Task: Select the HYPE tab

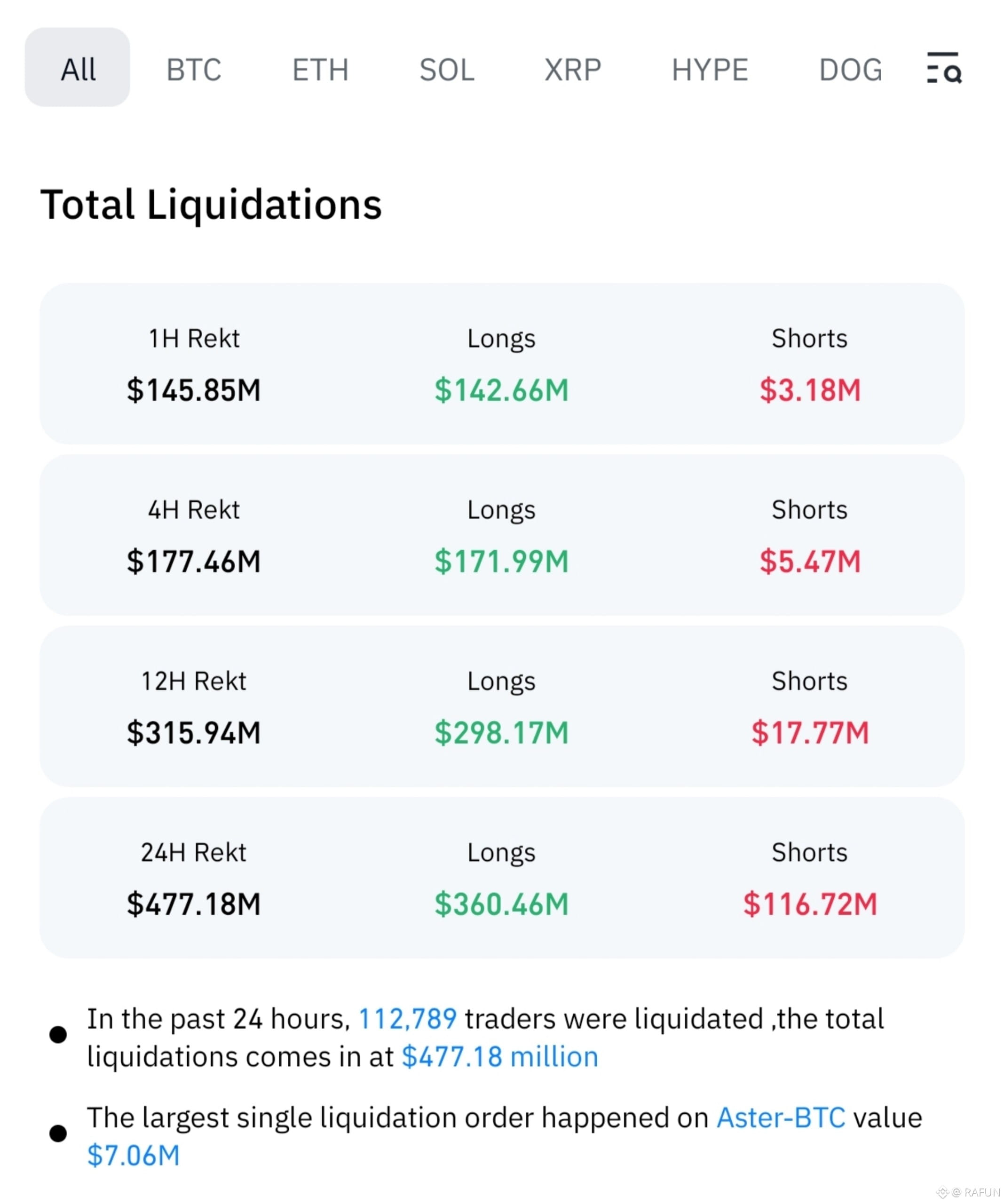Action: [710, 70]
